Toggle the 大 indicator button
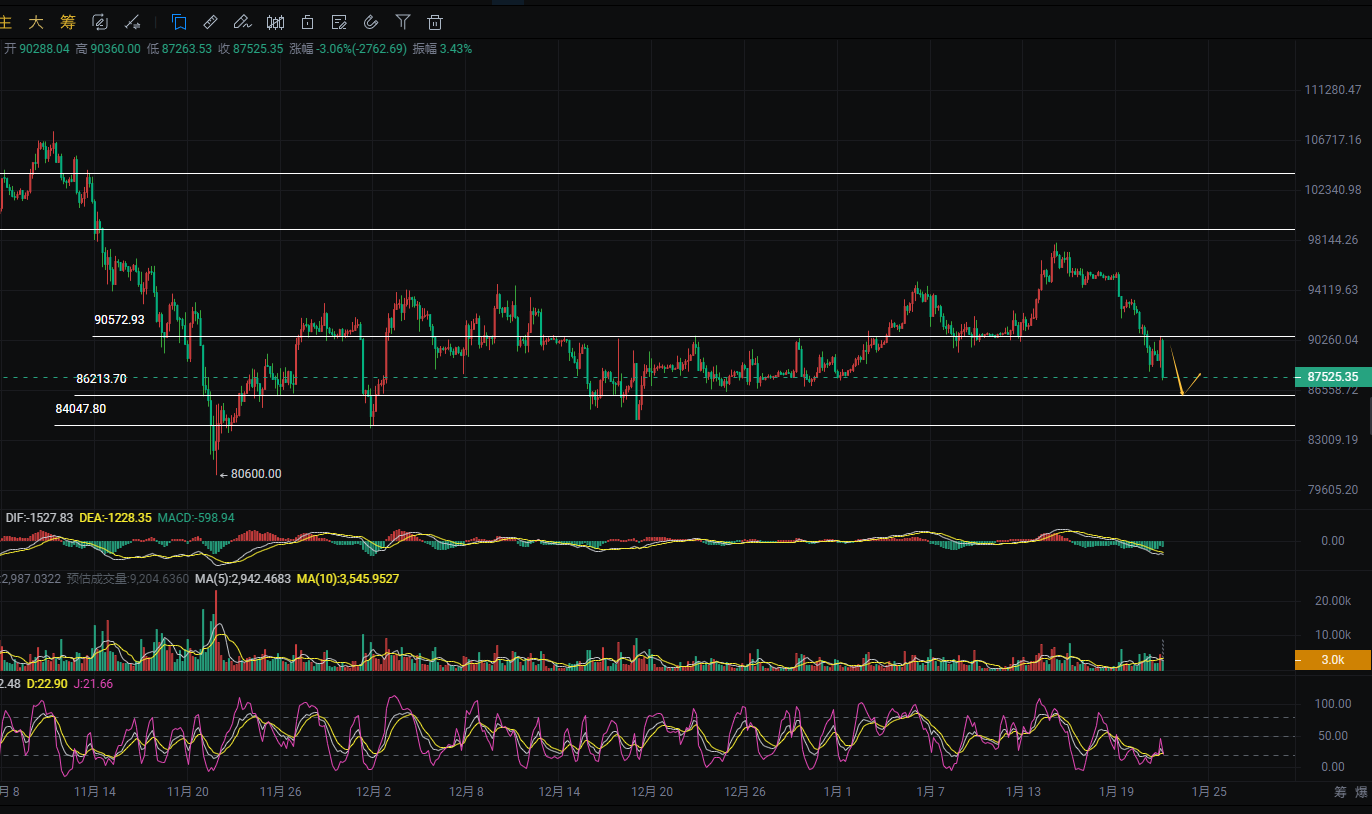The height and width of the screenshot is (814, 1372). (x=36, y=21)
